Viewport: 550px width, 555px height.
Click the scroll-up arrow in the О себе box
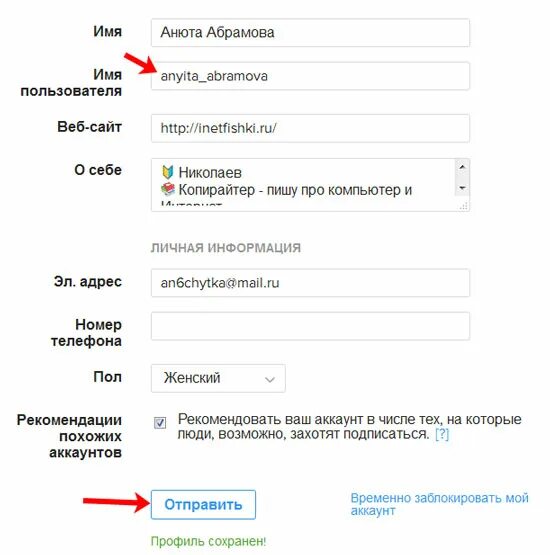pyautogui.click(x=462, y=167)
